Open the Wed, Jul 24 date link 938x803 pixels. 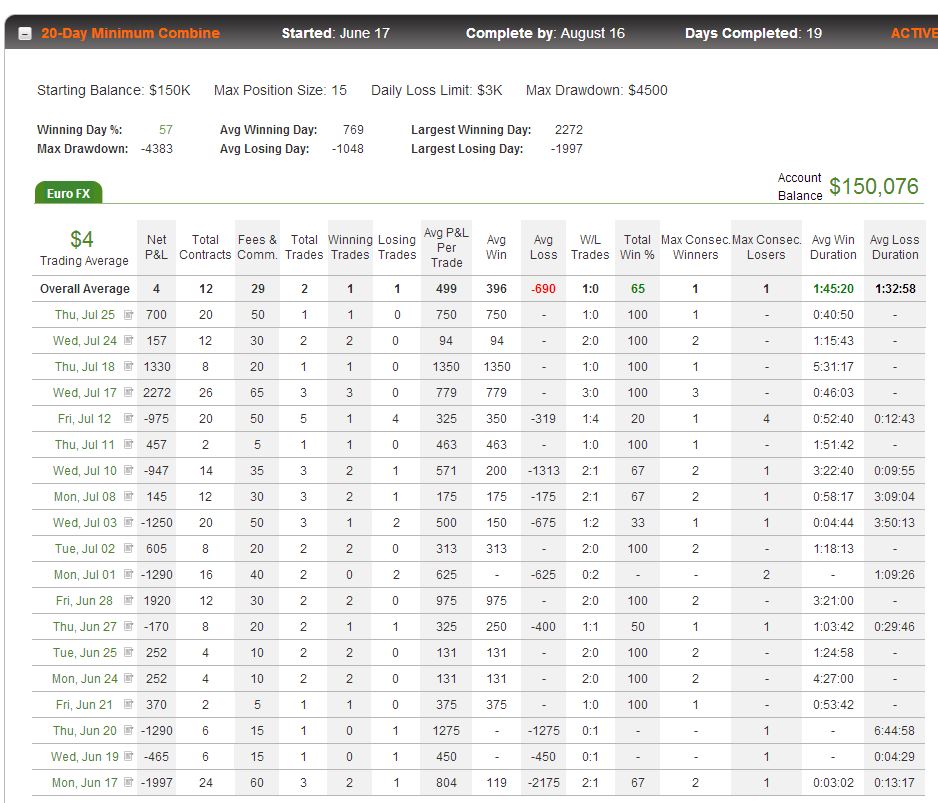pyautogui.click(x=84, y=340)
